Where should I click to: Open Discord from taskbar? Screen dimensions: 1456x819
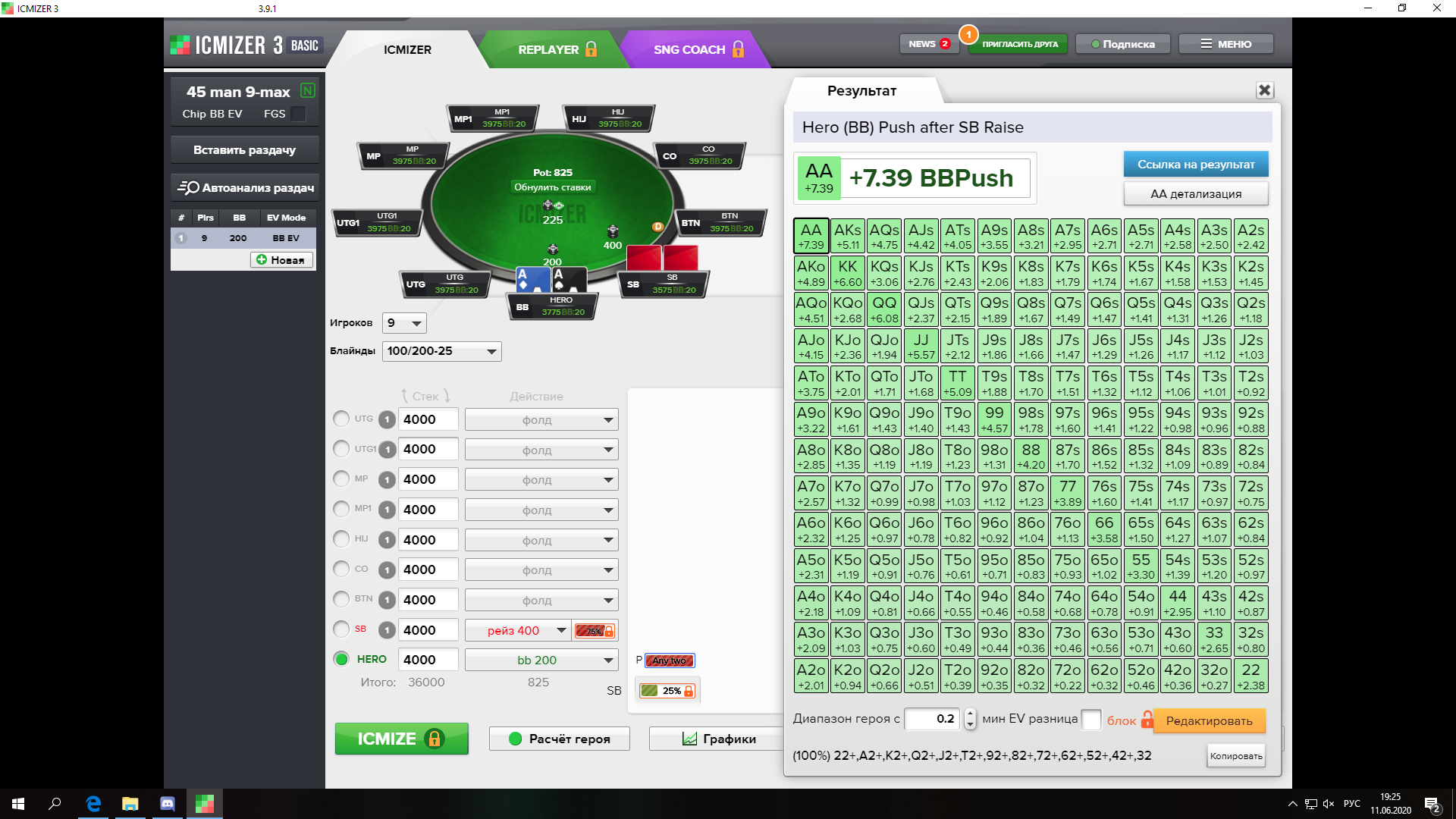(168, 804)
